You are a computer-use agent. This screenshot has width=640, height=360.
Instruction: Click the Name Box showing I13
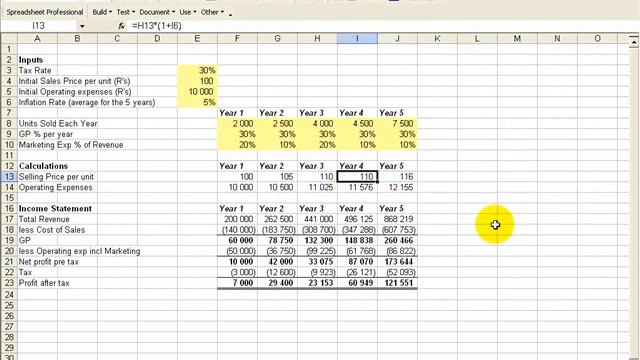(39, 26)
